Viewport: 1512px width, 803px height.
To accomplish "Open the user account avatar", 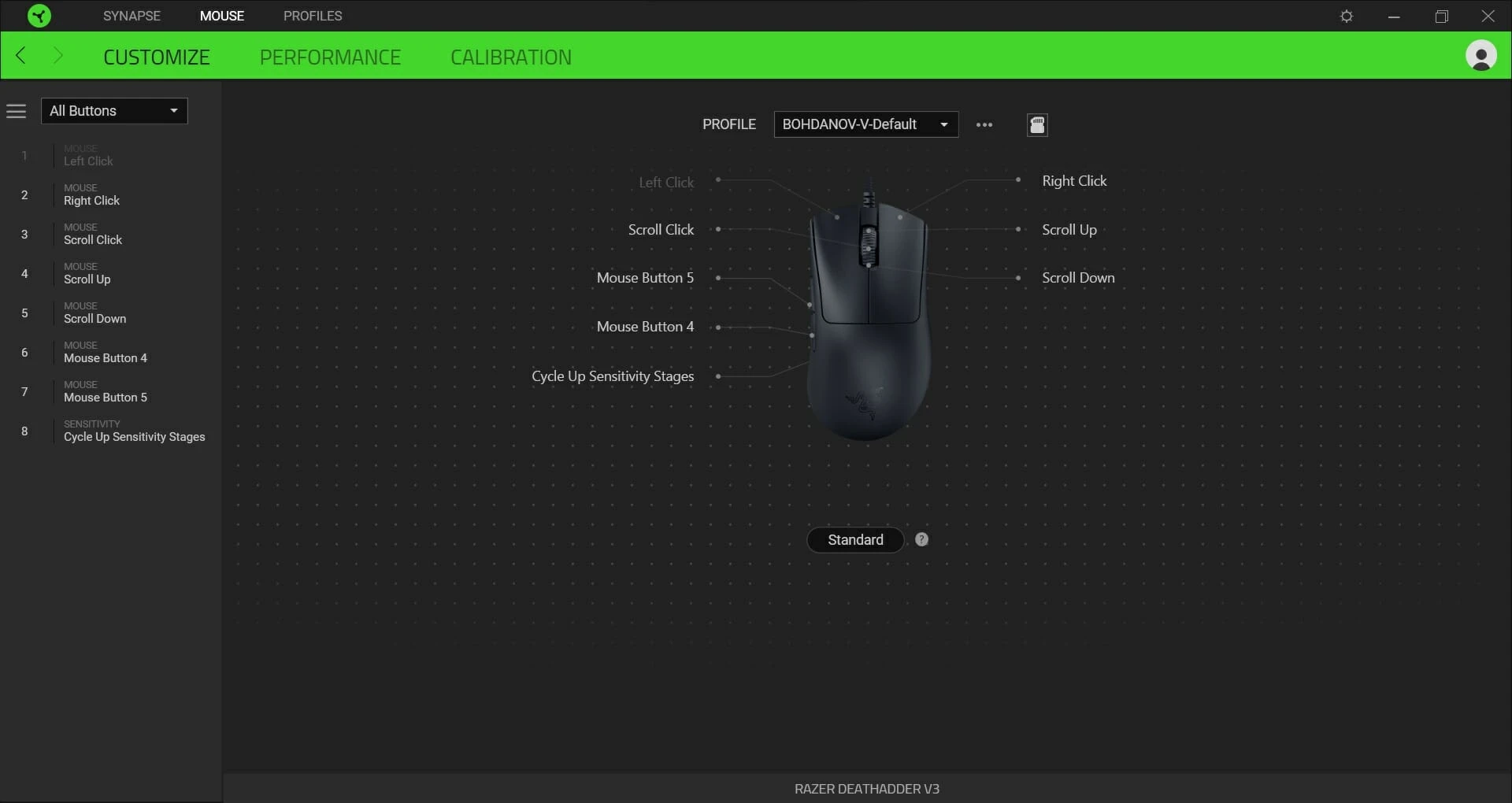I will (1480, 56).
